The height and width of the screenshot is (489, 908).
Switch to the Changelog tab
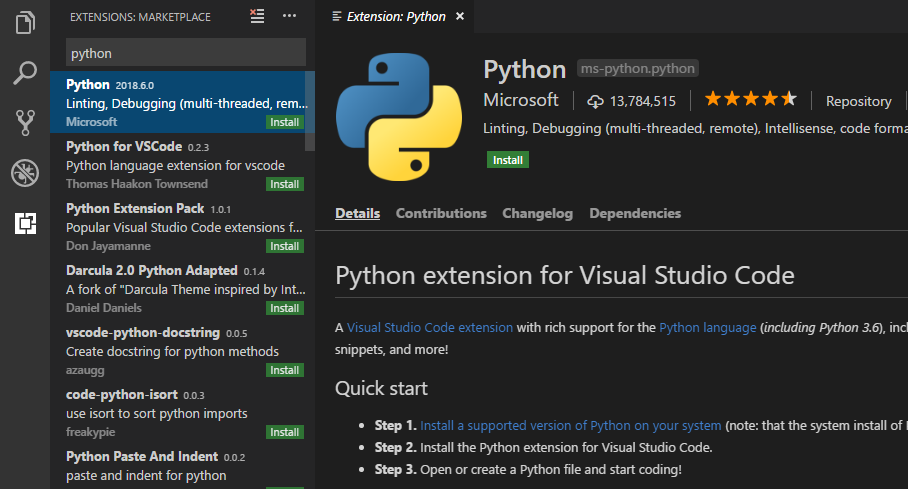point(537,213)
